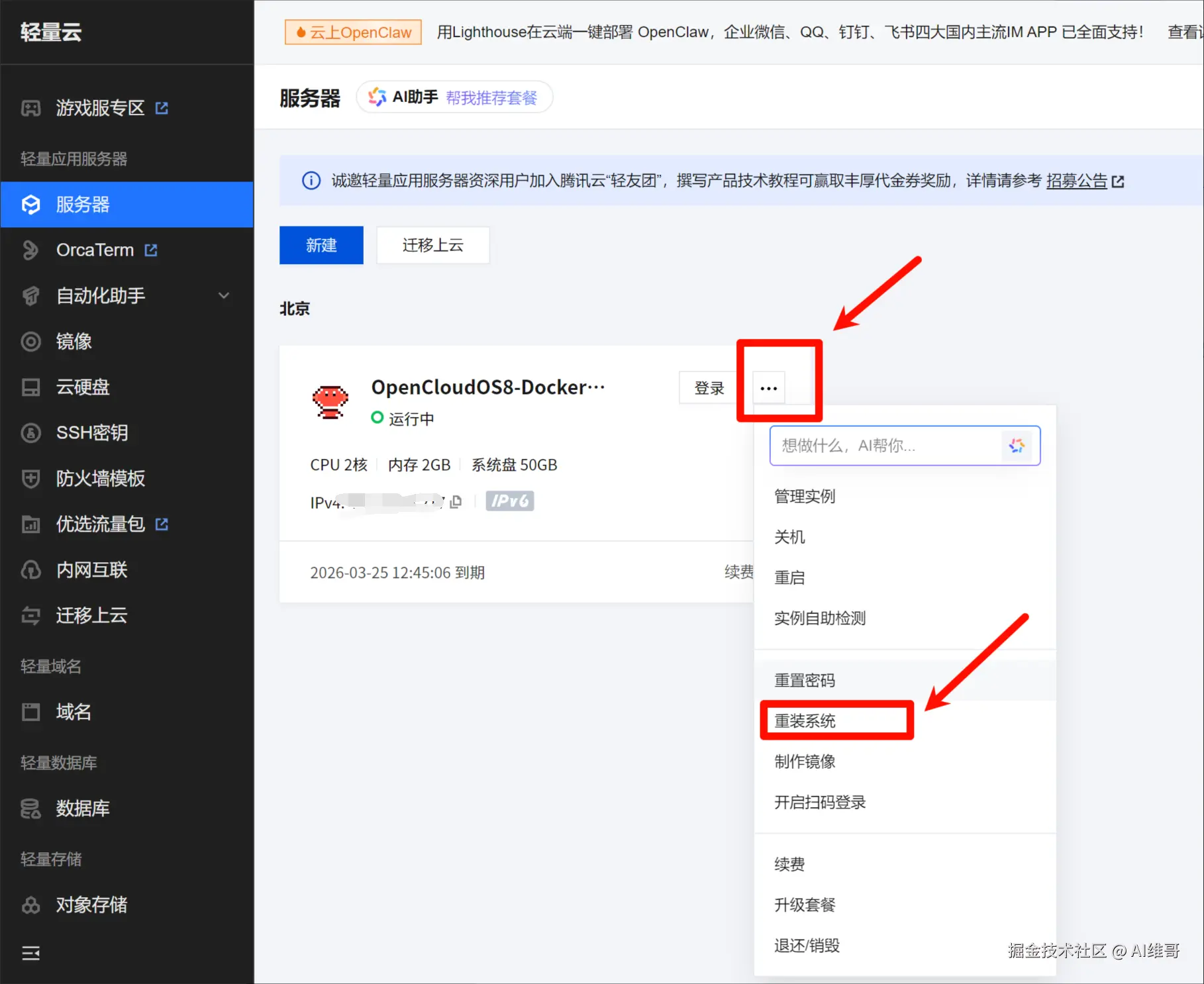
Task: Click the 查看 link in top banner
Action: coord(1185,32)
